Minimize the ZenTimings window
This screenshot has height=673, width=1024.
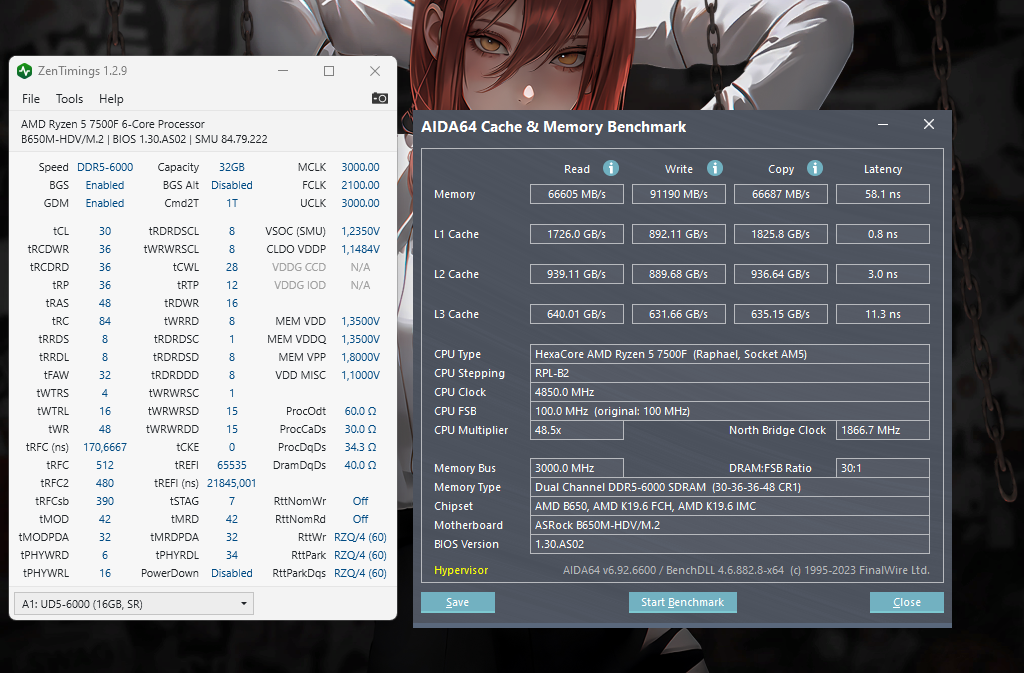pos(283,70)
